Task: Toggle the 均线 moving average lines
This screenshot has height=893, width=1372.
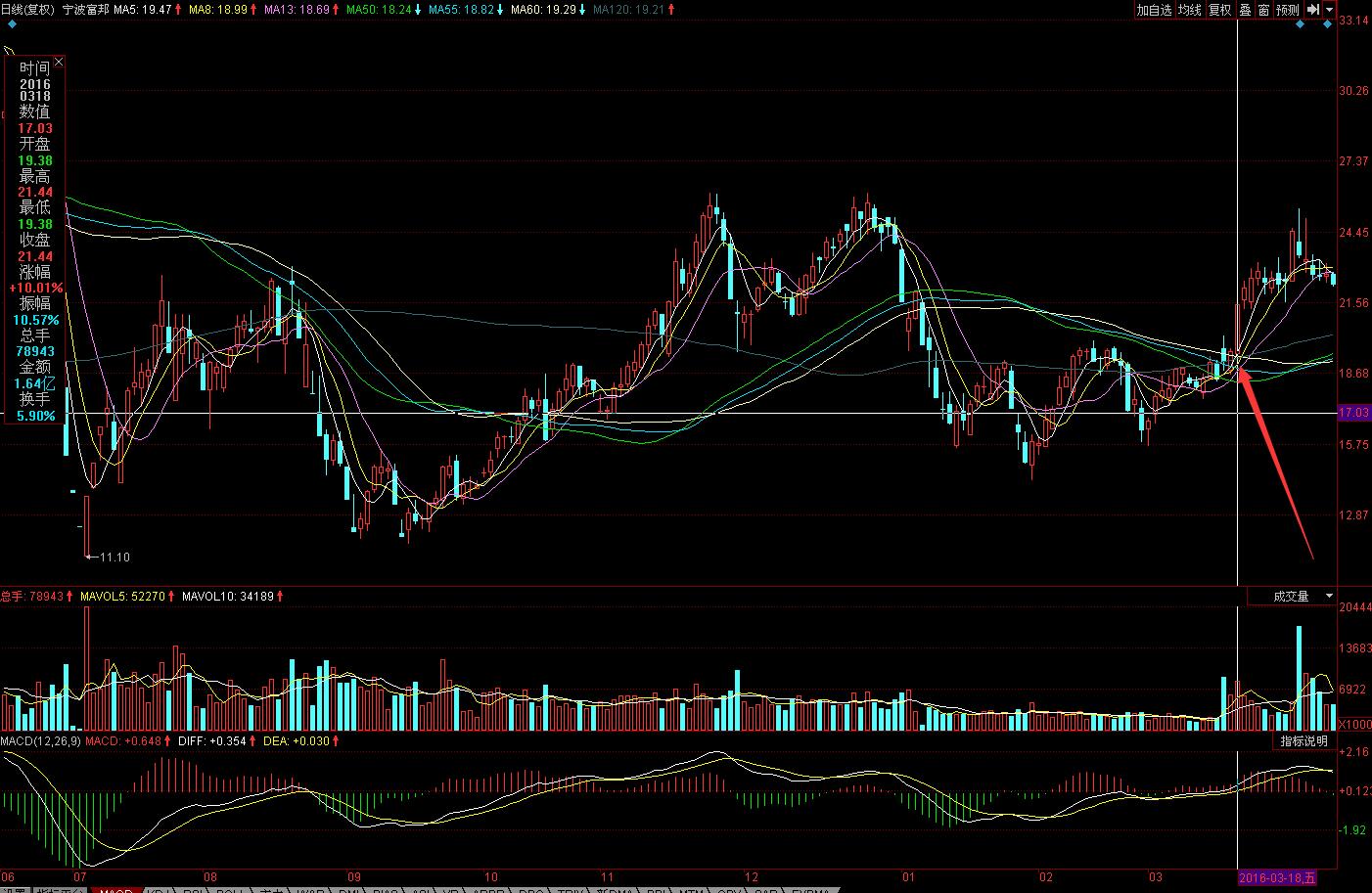Action: [x=1189, y=10]
